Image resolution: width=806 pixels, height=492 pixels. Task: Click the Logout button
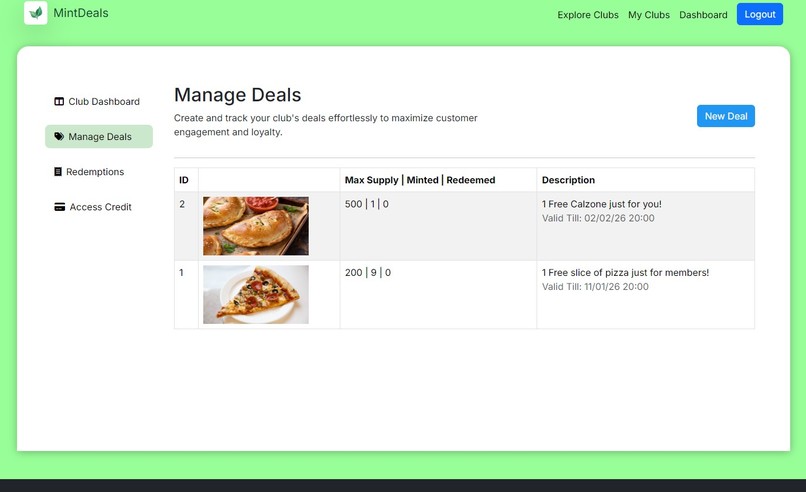760,14
